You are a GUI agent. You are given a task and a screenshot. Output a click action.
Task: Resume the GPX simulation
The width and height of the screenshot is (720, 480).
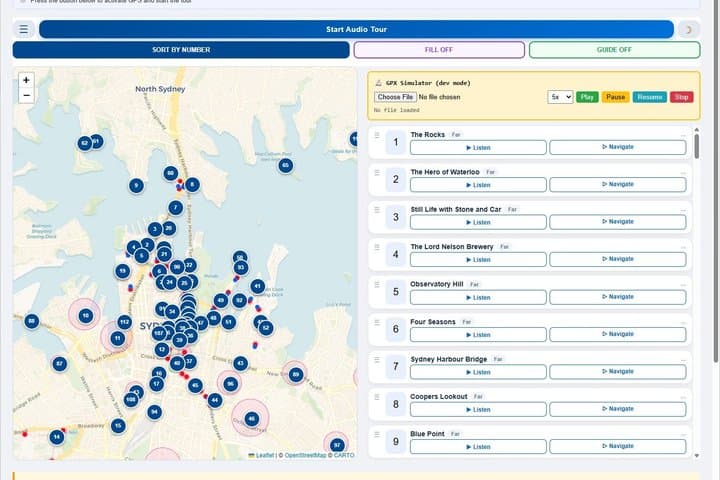click(x=649, y=97)
